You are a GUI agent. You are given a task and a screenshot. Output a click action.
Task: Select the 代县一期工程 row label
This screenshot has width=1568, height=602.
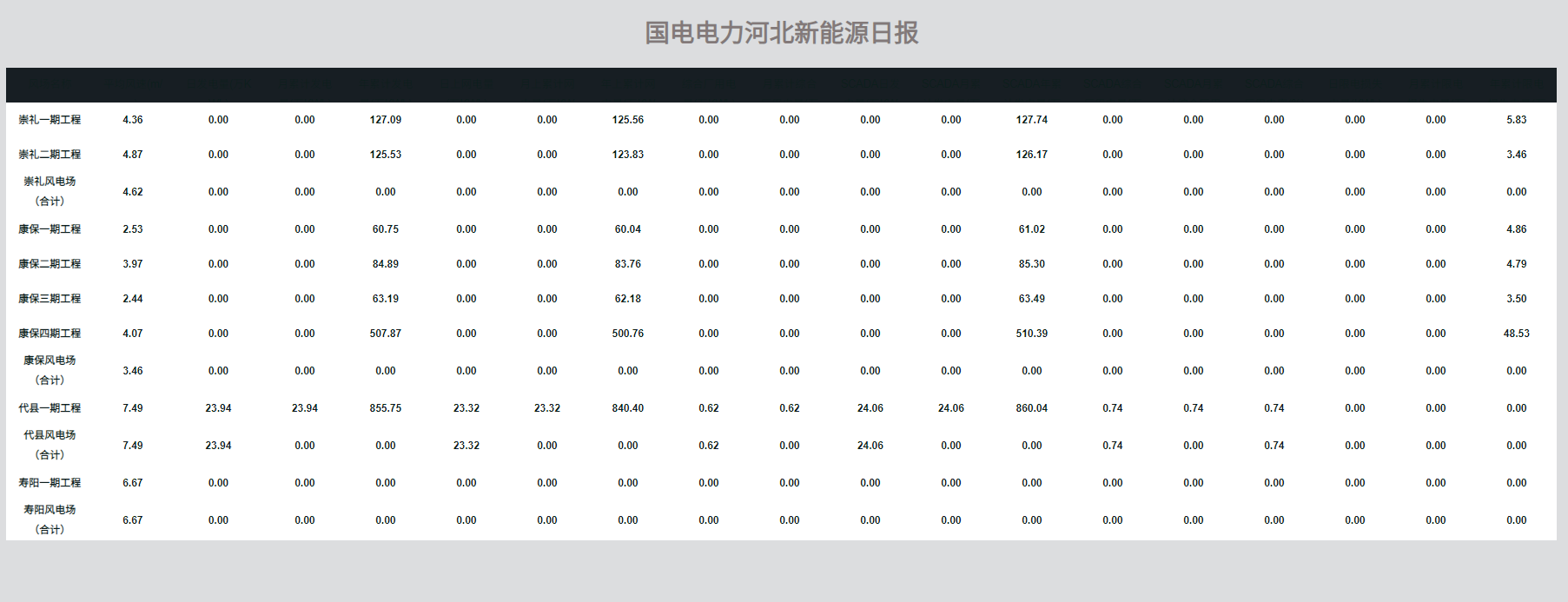coord(50,408)
